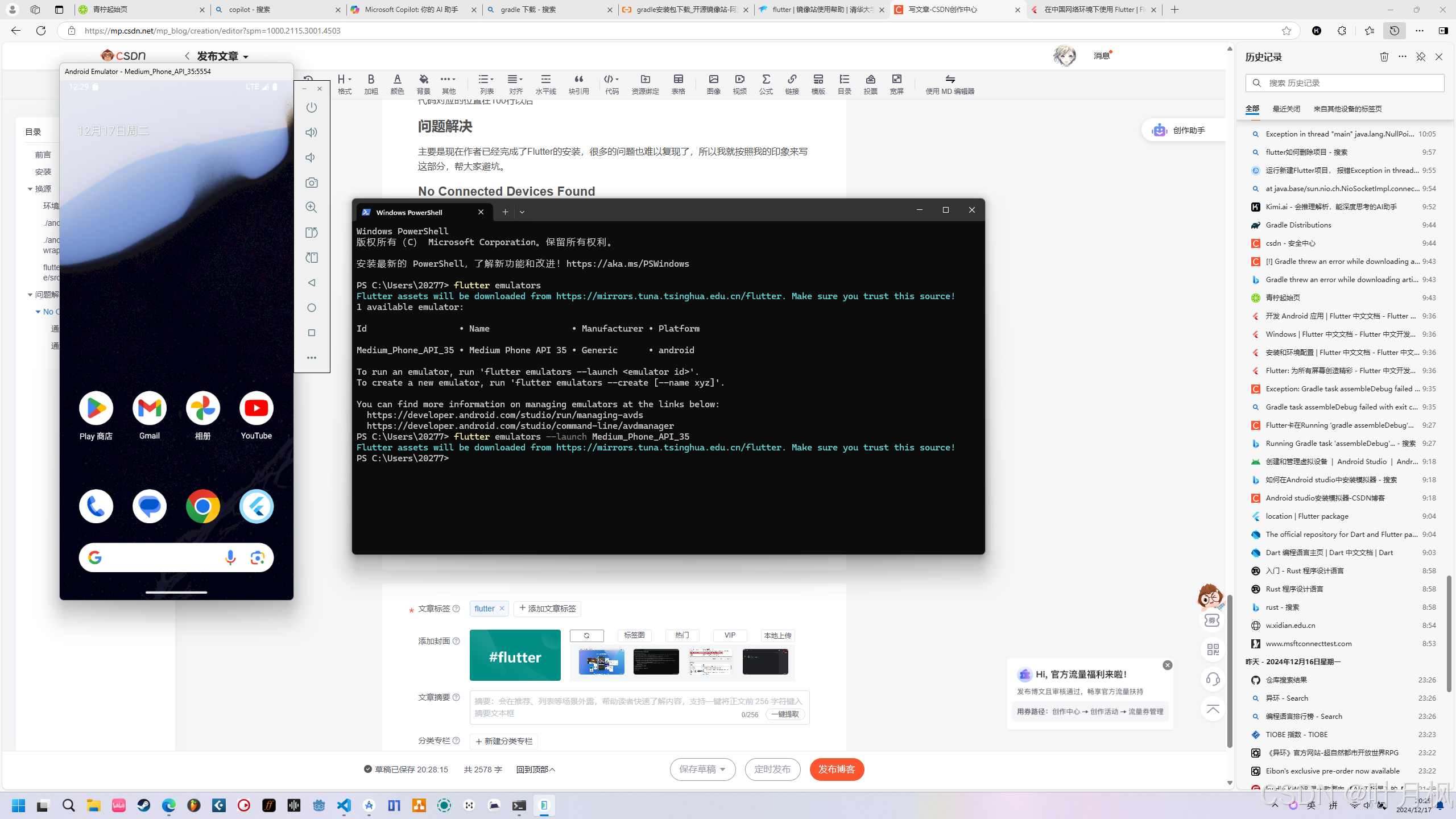Viewport: 1456px width, 819px height.
Task: Click the emulator zoom magnifier icon
Action: [311, 208]
